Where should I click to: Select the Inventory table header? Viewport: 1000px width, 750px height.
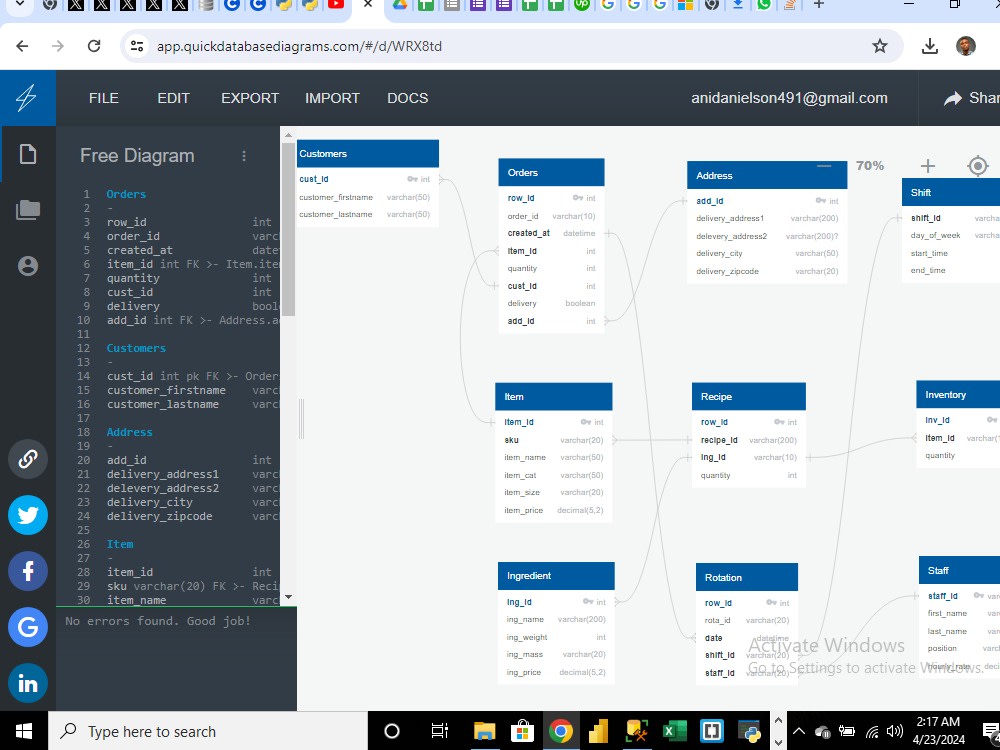click(x=958, y=395)
